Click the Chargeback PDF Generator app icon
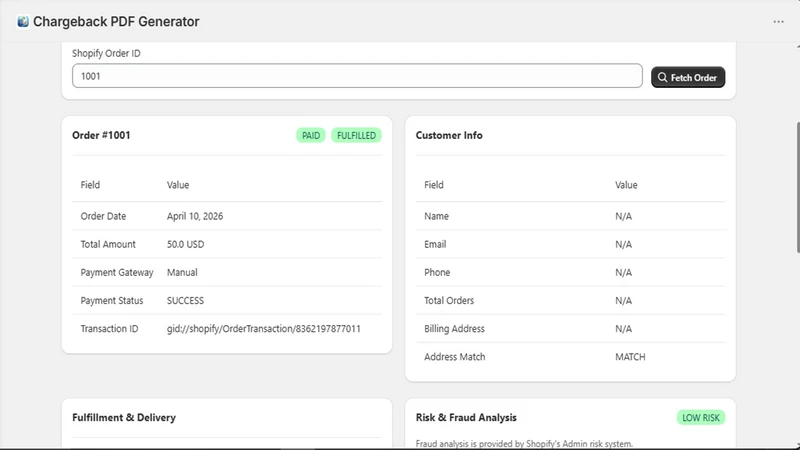The width and height of the screenshot is (800, 450). [23, 21]
